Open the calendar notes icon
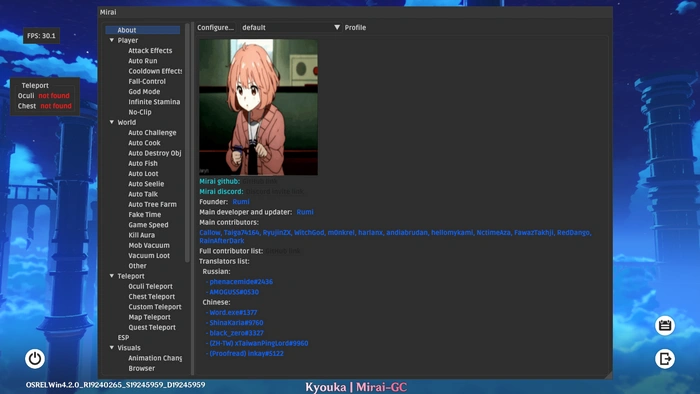 [x=665, y=325]
